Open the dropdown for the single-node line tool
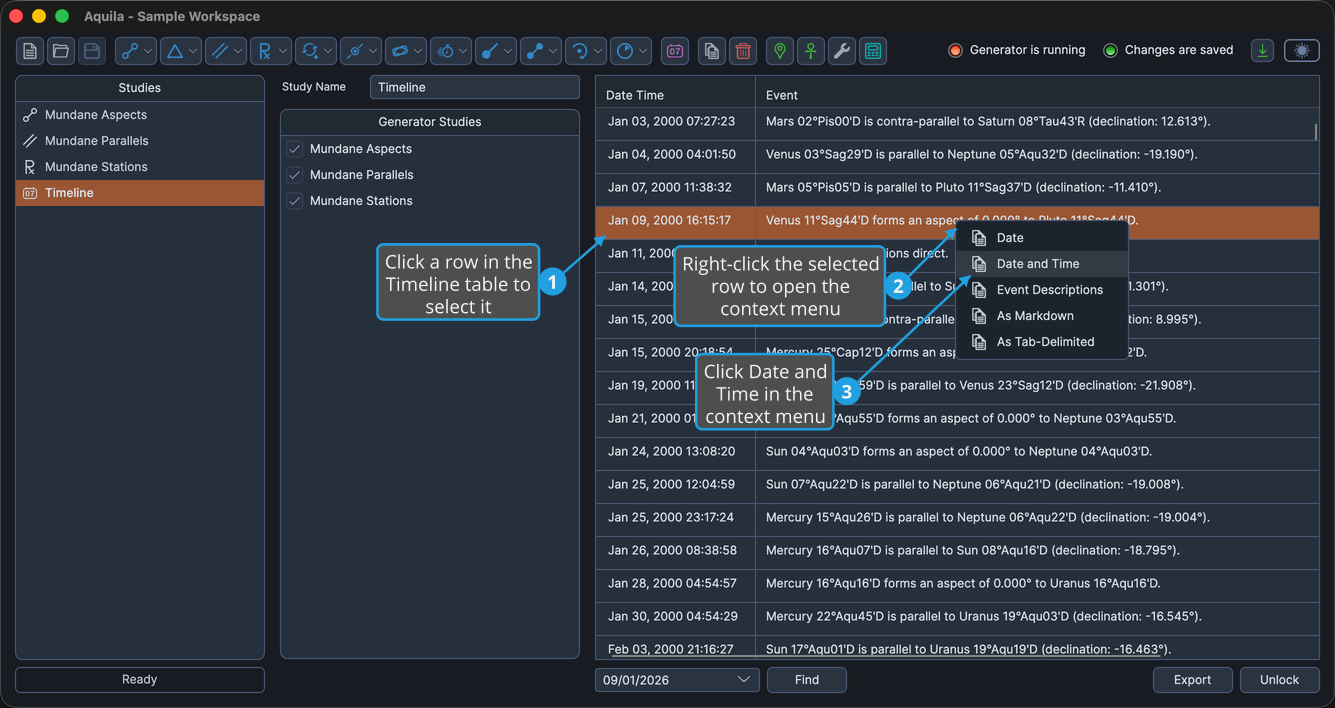 click(x=508, y=51)
